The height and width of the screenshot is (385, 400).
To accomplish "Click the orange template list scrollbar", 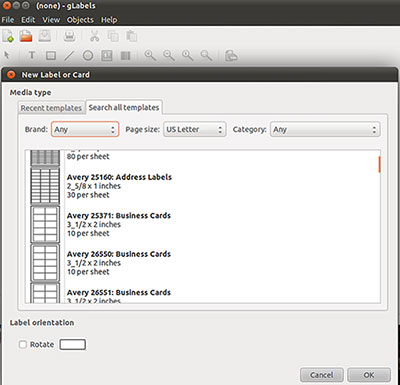I will (379, 164).
